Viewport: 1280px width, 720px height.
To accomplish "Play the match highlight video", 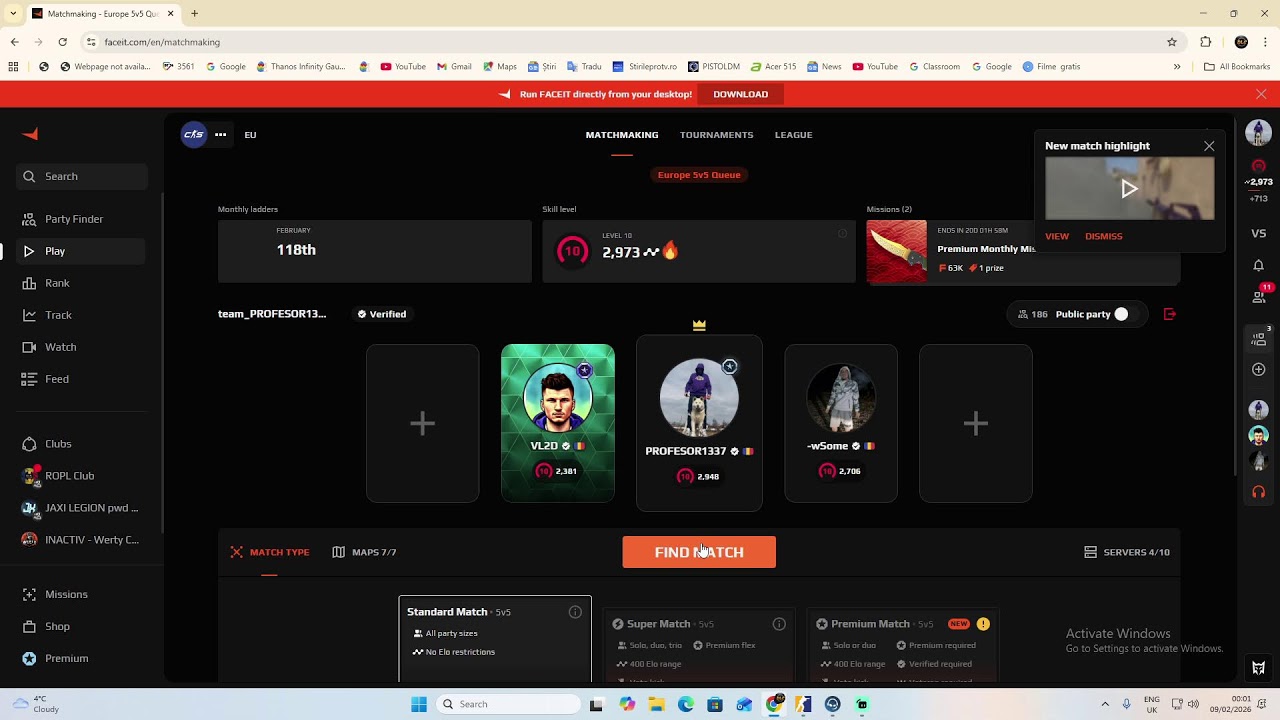I will click(x=1130, y=189).
